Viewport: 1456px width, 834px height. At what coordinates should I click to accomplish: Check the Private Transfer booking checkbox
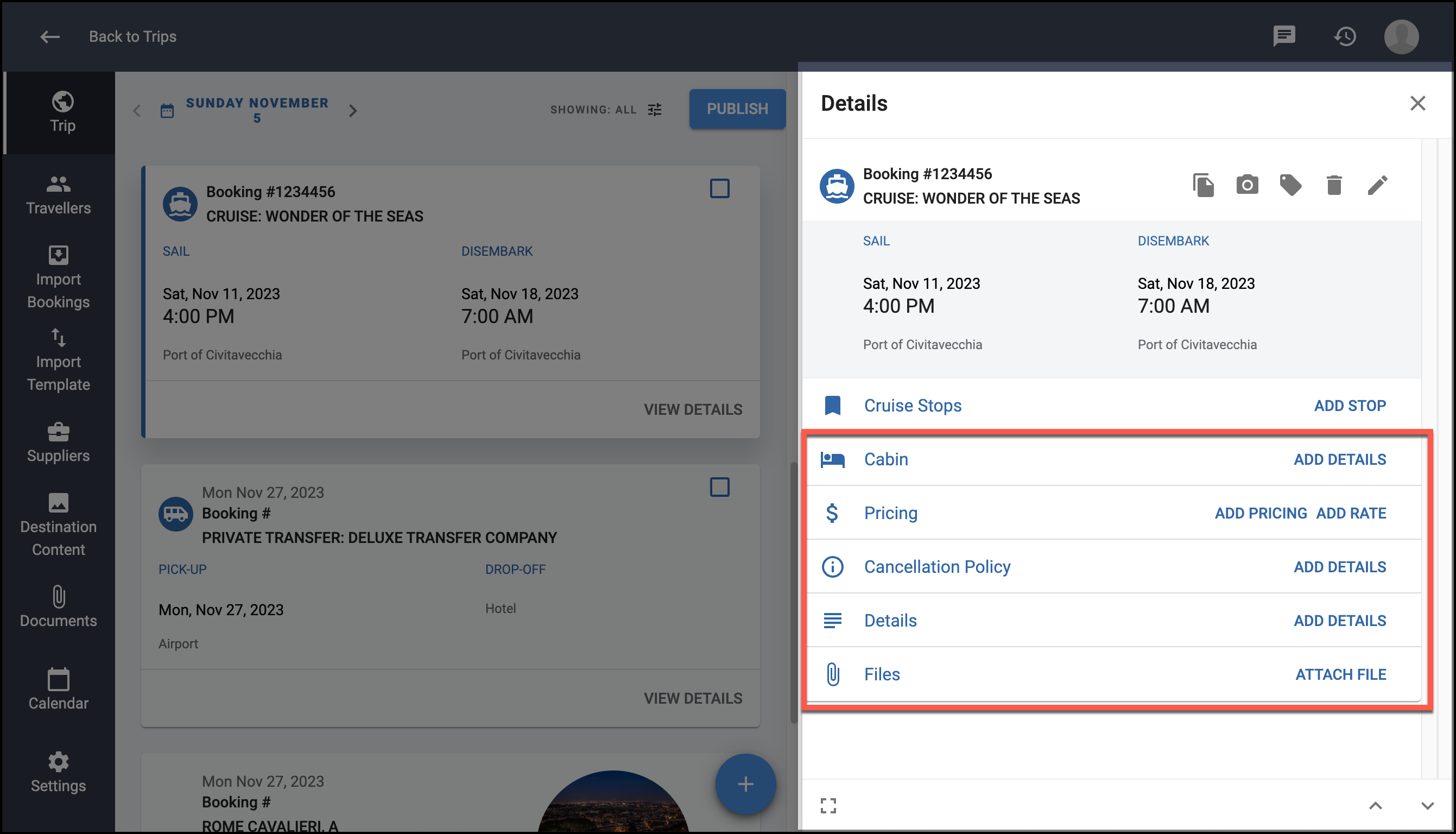[719, 488]
